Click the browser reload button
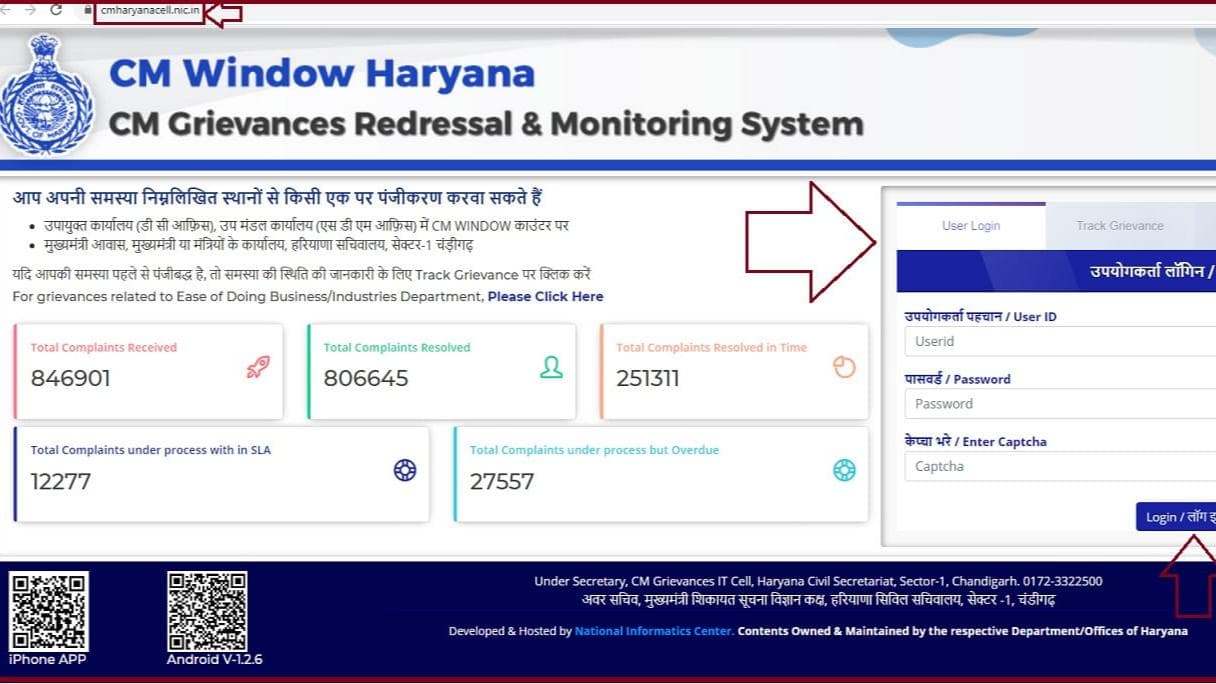The width and height of the screenshot is (1216, 684). pyautogui.click(x=56, y=10)
